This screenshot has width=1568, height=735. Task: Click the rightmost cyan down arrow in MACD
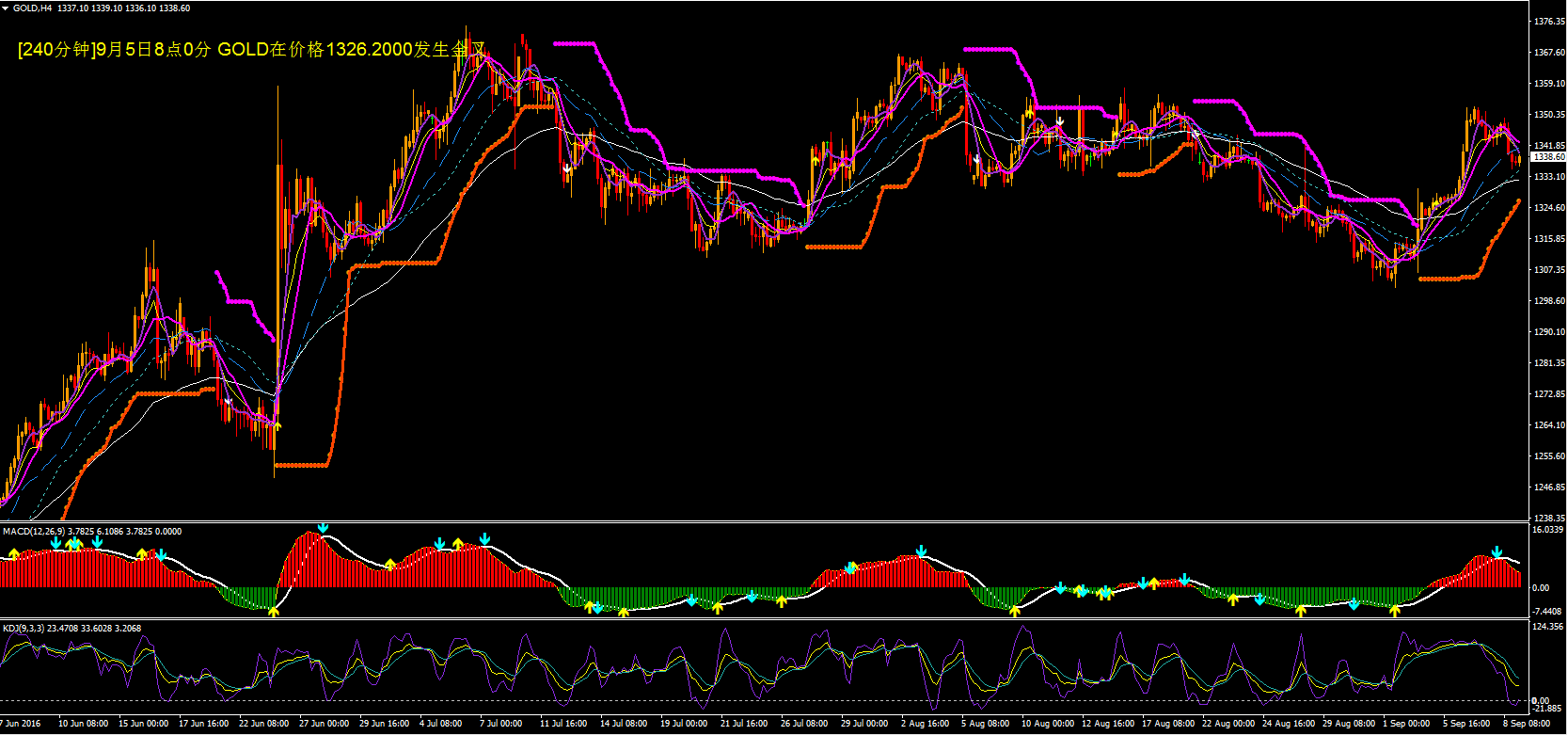[1497, 552]
